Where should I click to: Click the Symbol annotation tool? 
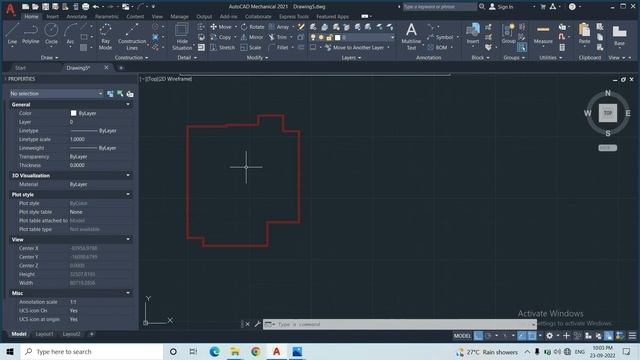[440, 37]
